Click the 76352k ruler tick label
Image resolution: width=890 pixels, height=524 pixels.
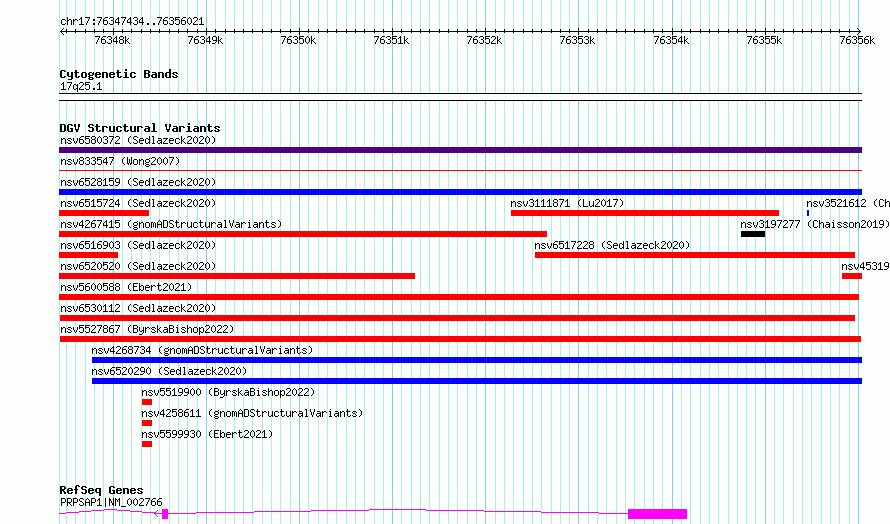click(484, 40)
